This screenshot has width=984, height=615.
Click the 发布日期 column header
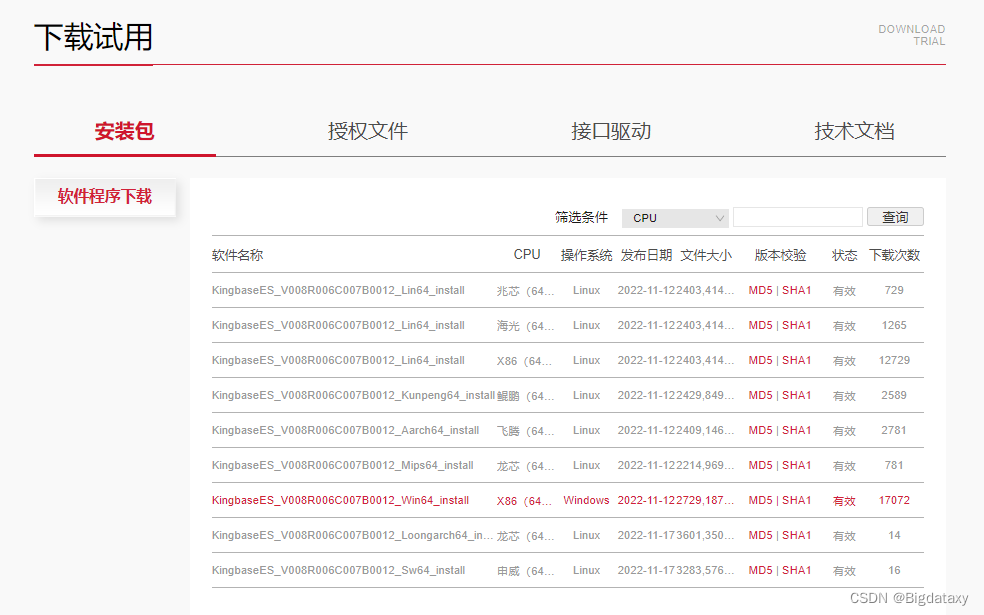tap(646, 255)
